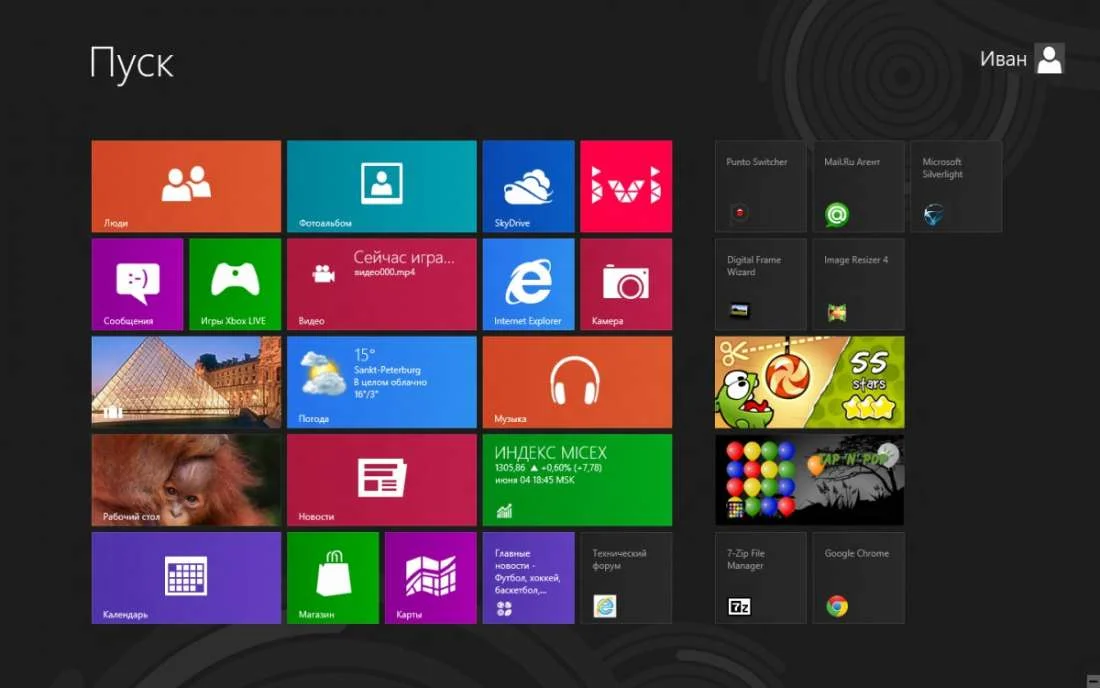Open the Новости news tile

[x=382, y=480]
